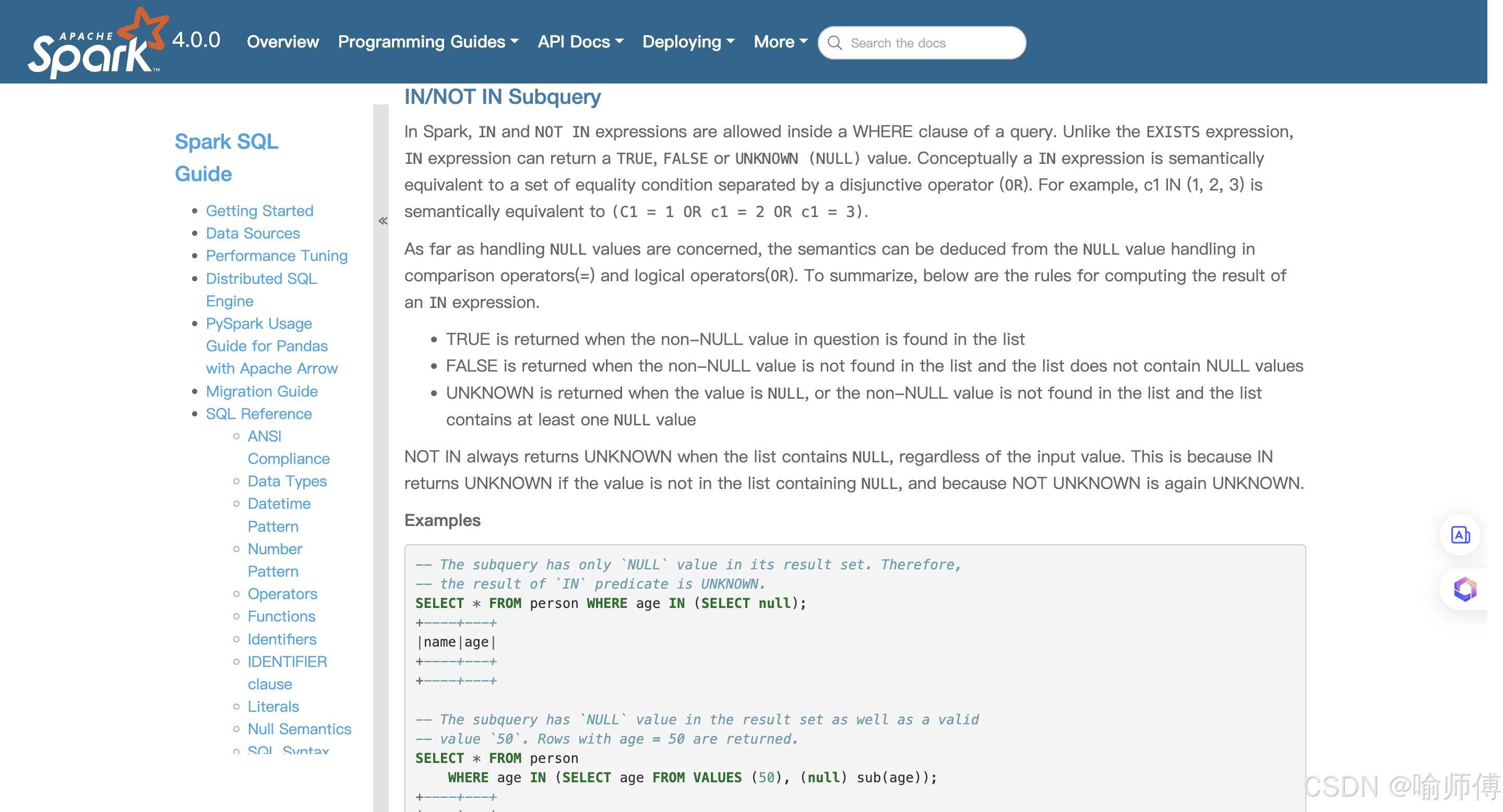Click the bullet starting 'UNKNOWN is returned when'
The height and width of the screenshot is (812, 1503).
tap(854, 407)
